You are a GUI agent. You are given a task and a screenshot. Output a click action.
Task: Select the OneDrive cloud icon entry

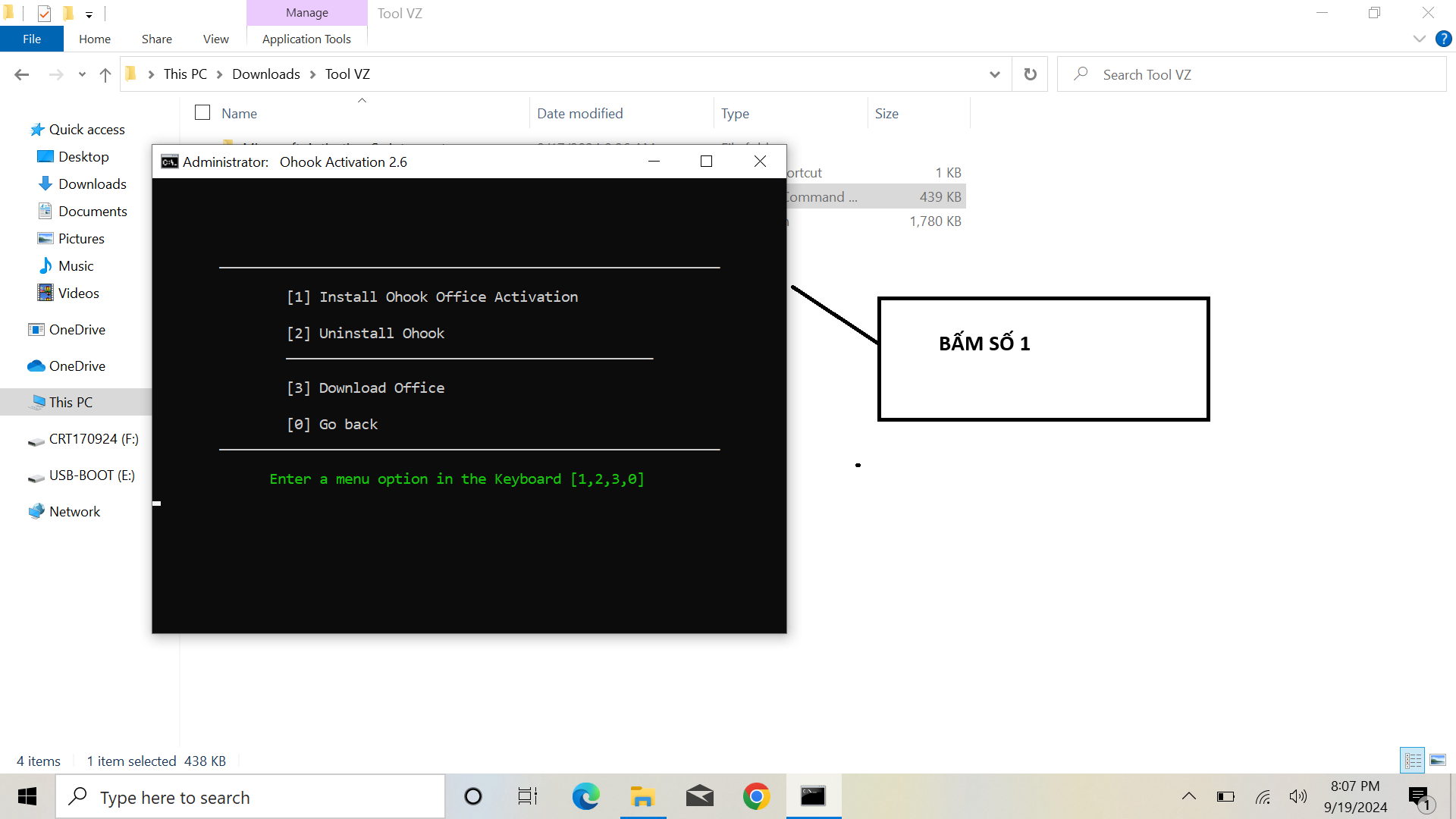(67, 366)
